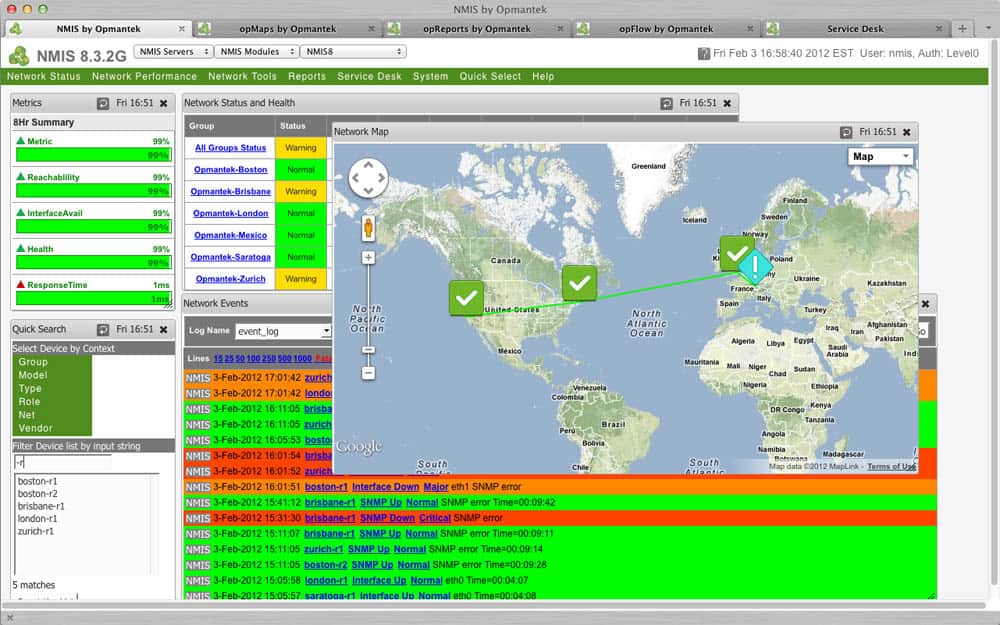Click the Interface Down event link

(x=385, y=487)
